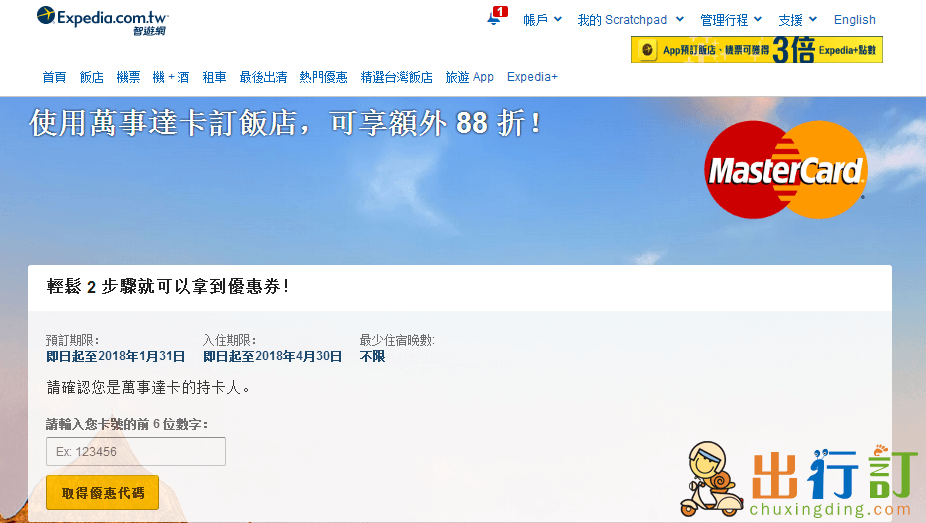Go to the 首頁 home tab

click(54, 77)
